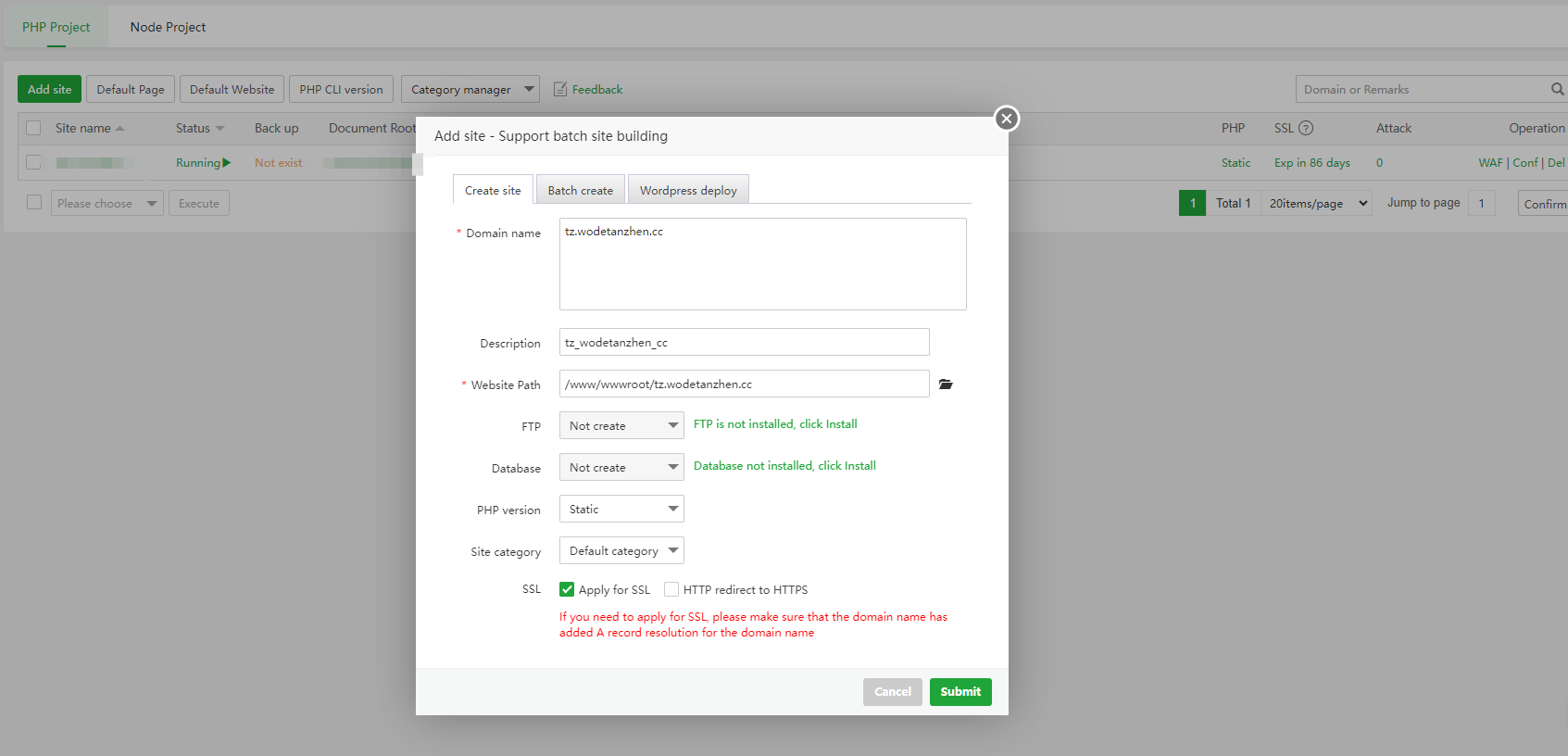Sort by Status arrow
This screenshot has height=756, width=1568.
click(220, 129)
